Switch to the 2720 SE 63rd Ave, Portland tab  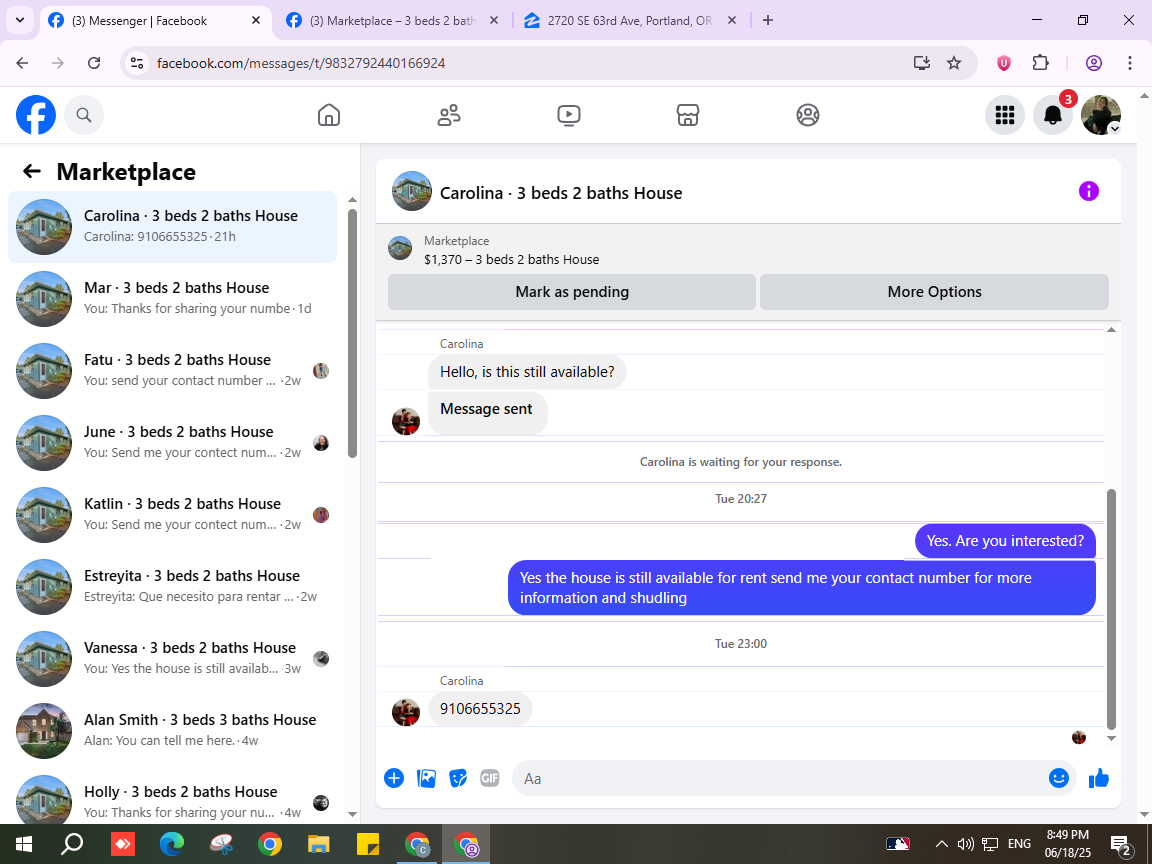(630, 21)
